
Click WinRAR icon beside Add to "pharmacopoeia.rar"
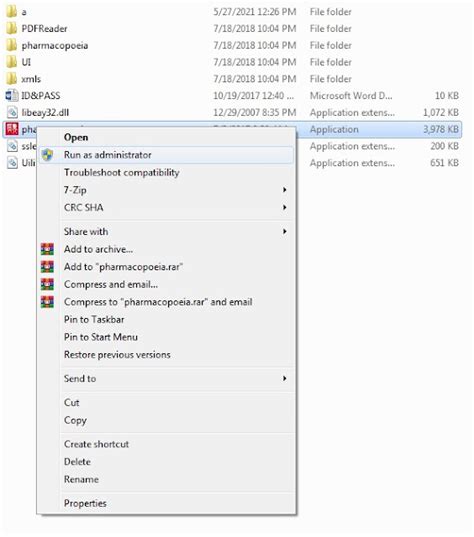tap(47, 266)
